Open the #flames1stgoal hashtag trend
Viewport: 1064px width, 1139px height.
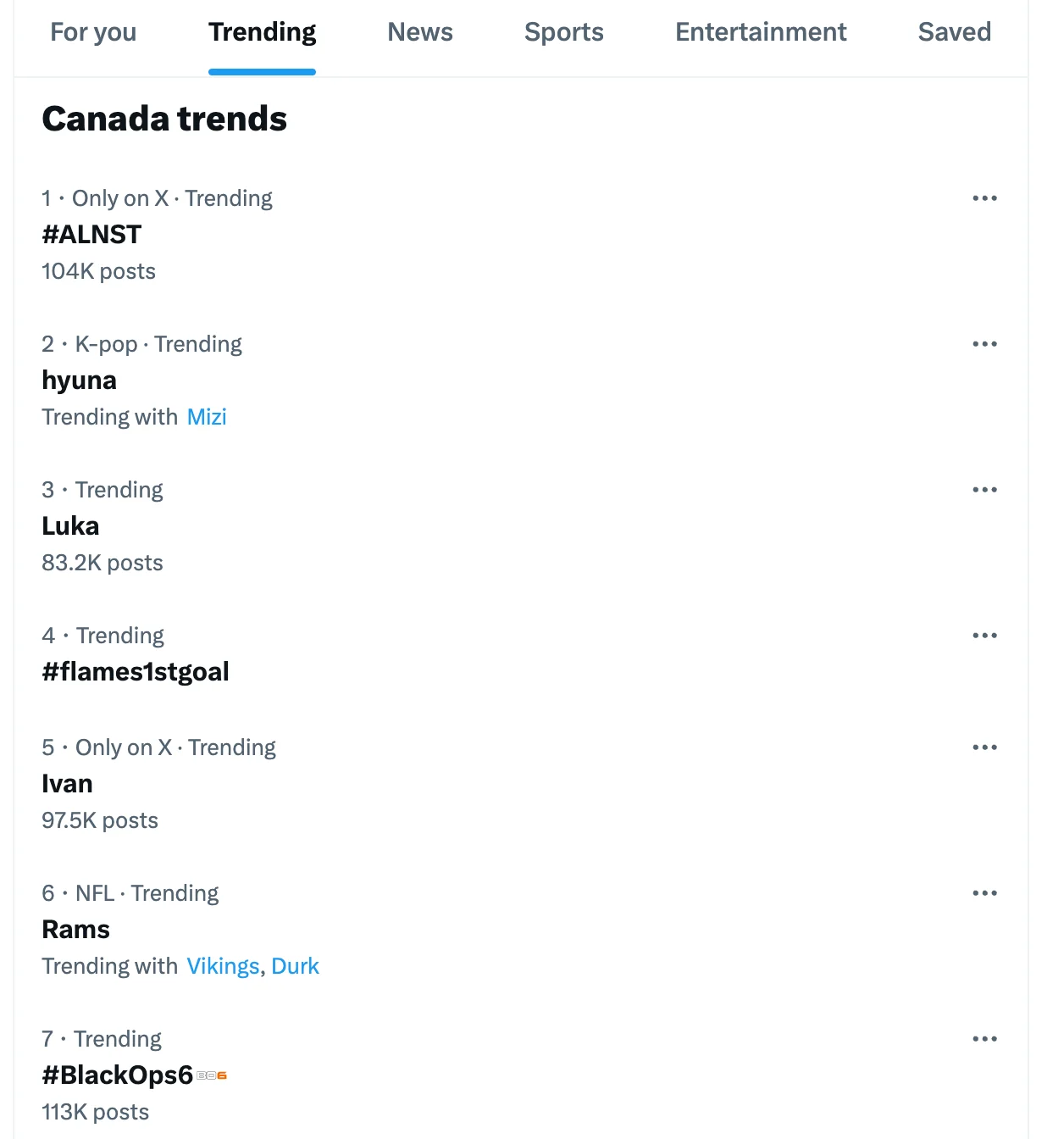coord(136,672)
